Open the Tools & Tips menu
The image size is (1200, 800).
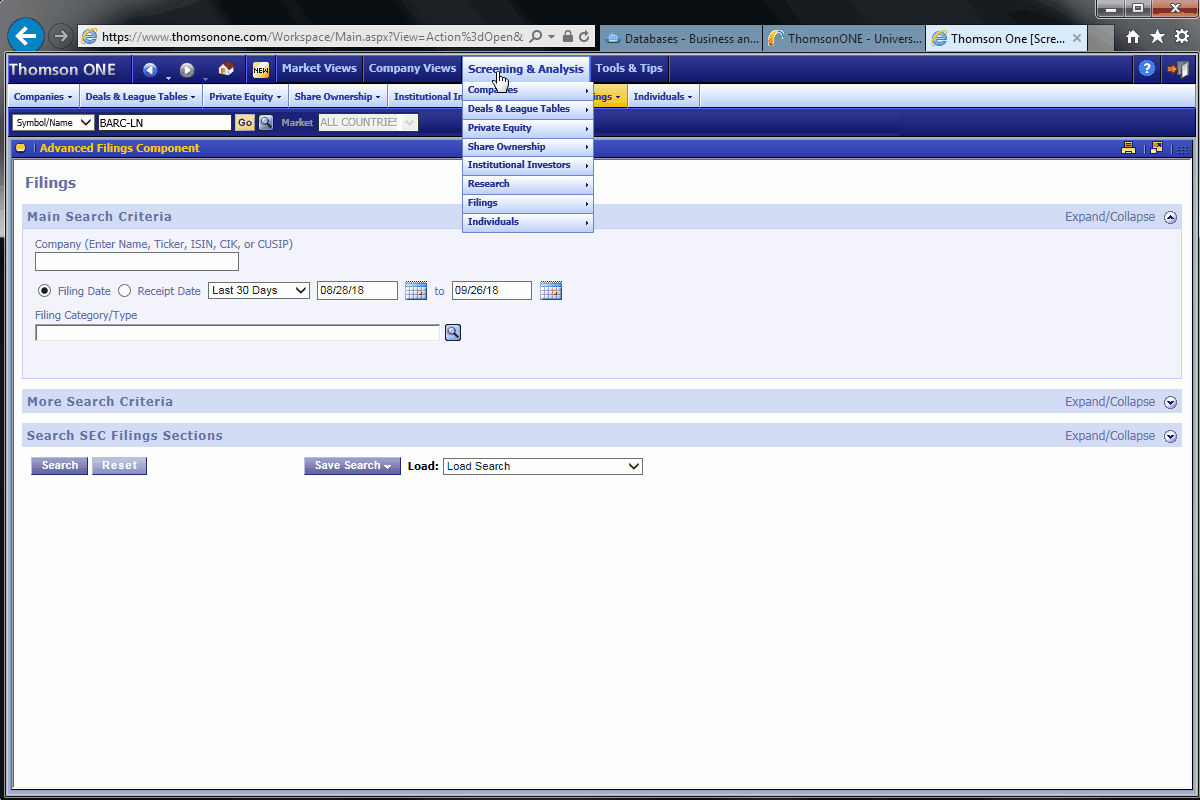click(x=629, y=69)
